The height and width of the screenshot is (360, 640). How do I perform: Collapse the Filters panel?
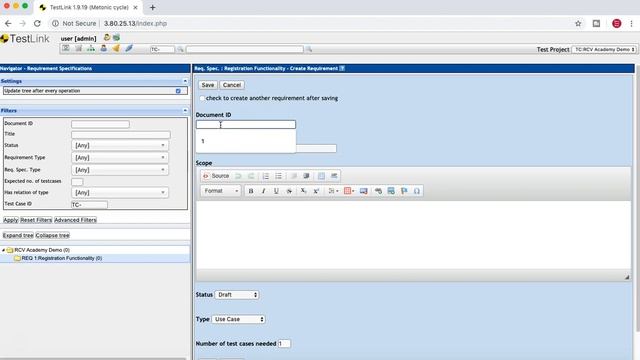pyautogui.click(x=185, y=110)
